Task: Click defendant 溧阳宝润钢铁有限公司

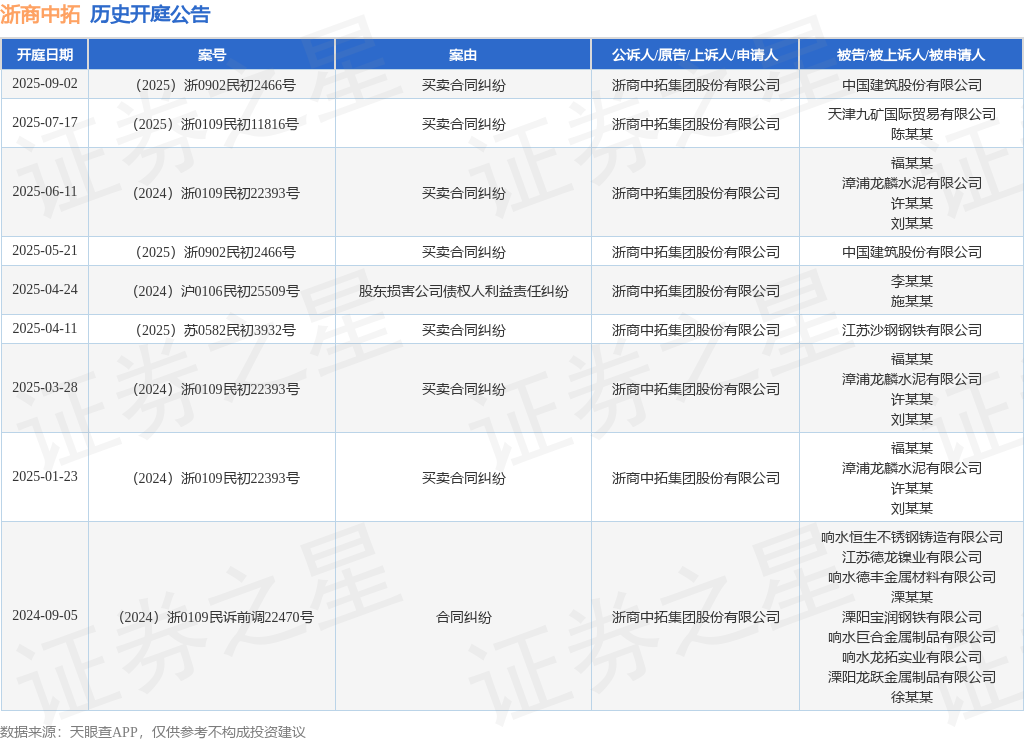Action: [x=911, y=617]
